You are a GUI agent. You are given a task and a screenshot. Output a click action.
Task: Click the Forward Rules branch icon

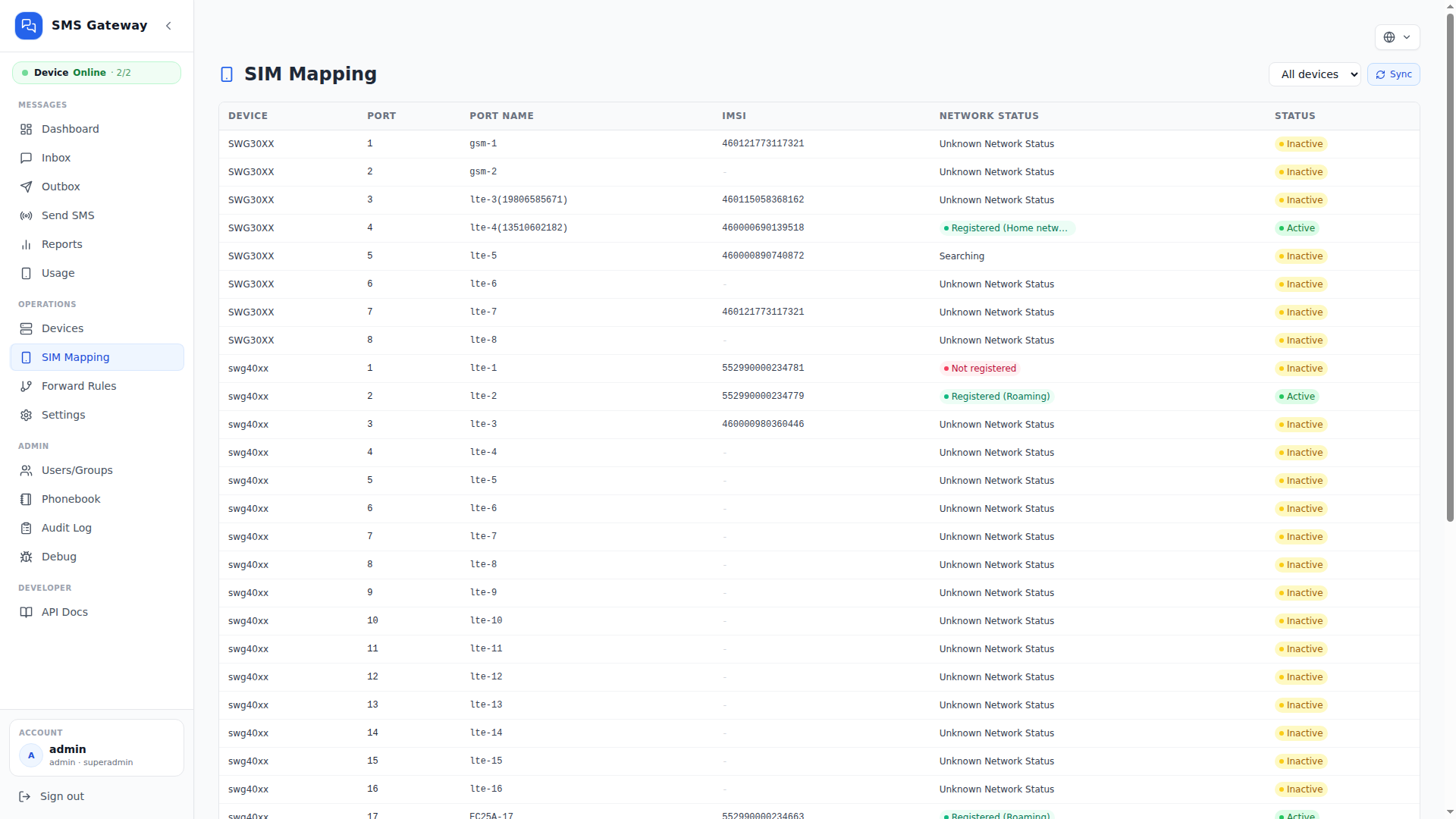pos(26,386)
